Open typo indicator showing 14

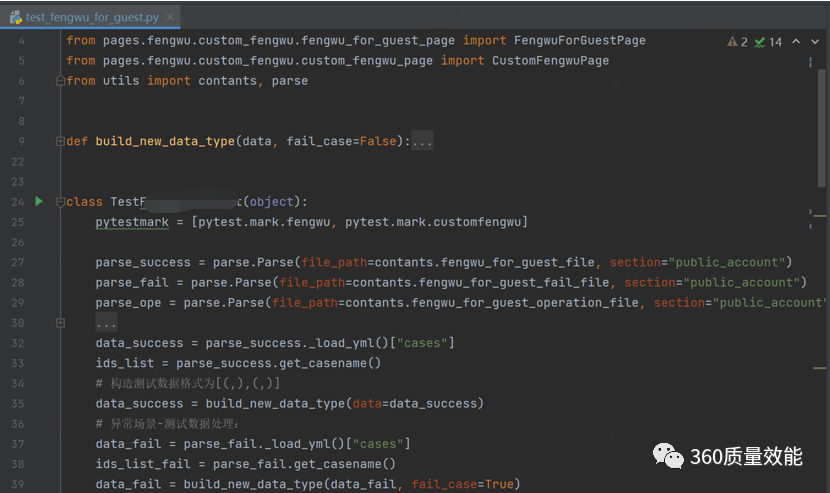click(769, 42)
